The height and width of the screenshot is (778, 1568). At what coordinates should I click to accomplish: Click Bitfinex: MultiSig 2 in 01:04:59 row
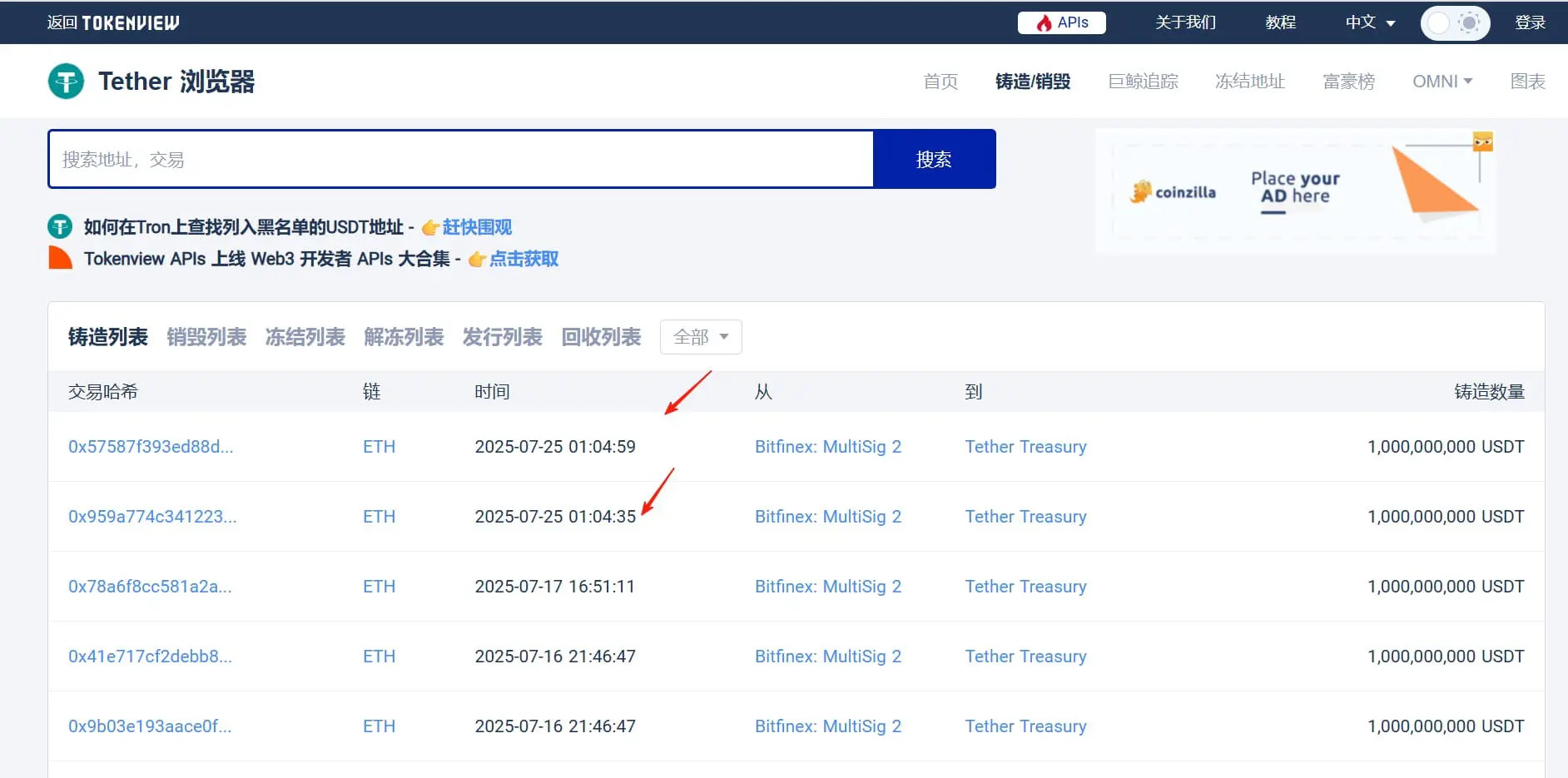[x=828, y=447]
